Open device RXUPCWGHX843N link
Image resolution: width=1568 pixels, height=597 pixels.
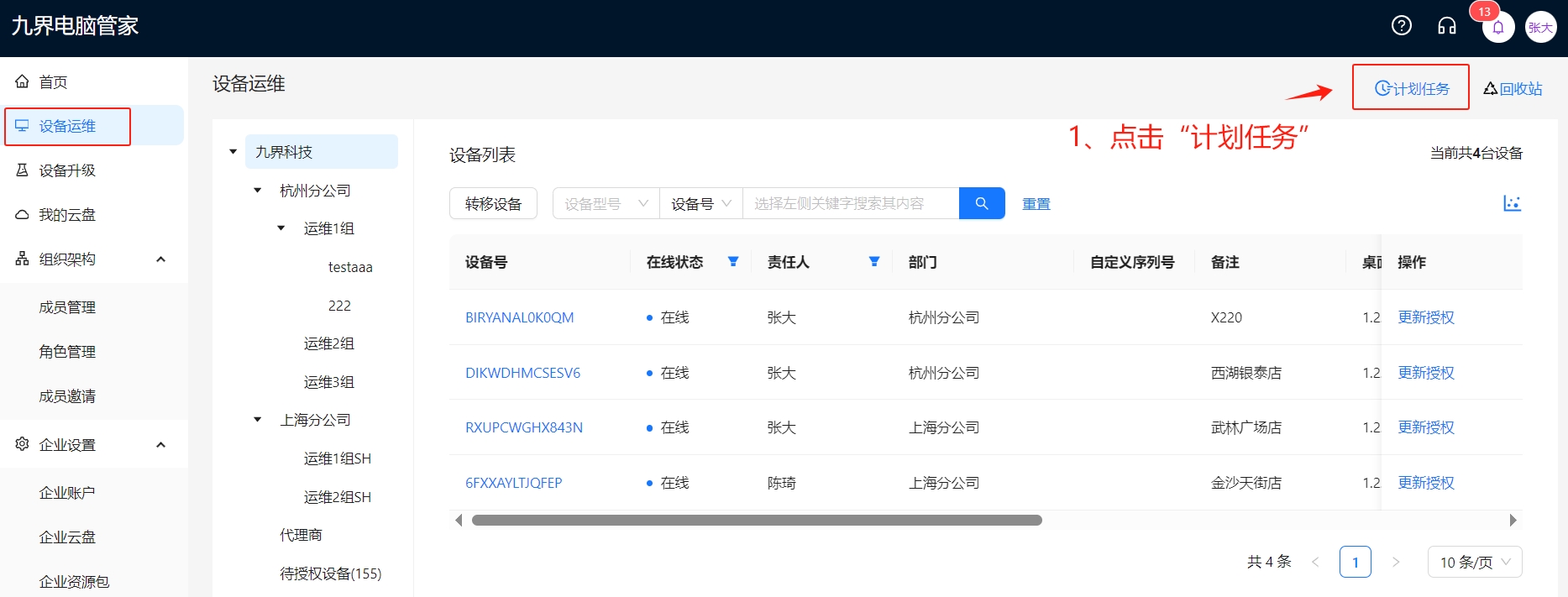click(x=524, y=427)
